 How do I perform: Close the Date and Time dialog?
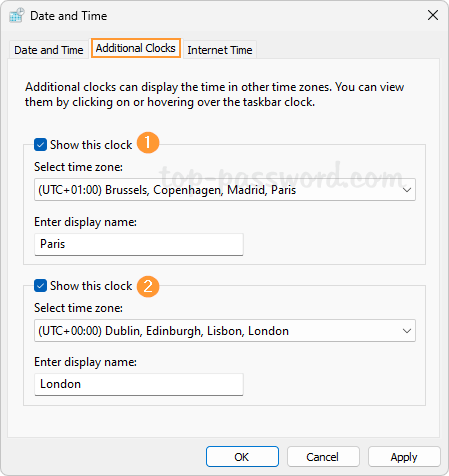pos(433,15)
